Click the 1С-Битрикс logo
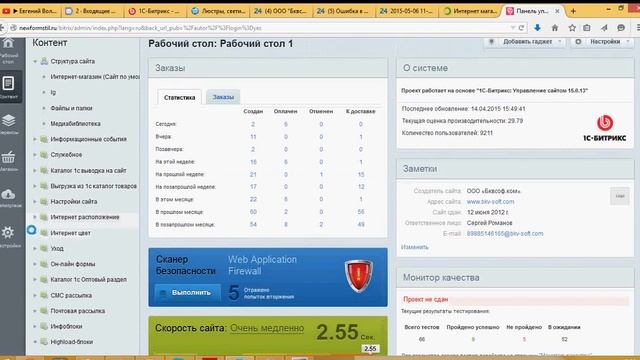Viewport: 640px width, 360px height. pyautogui.click(x=605, y=128)
